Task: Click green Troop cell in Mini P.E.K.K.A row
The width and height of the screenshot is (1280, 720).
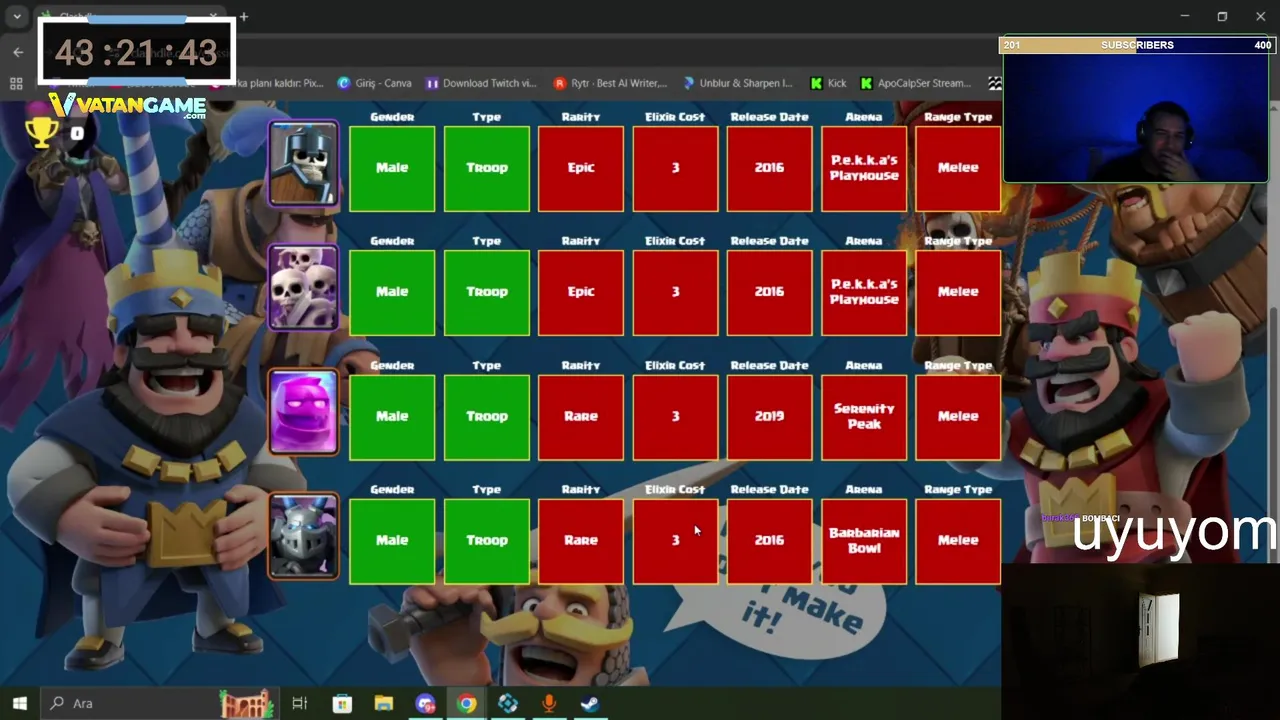Action: (x=487, y=540)
